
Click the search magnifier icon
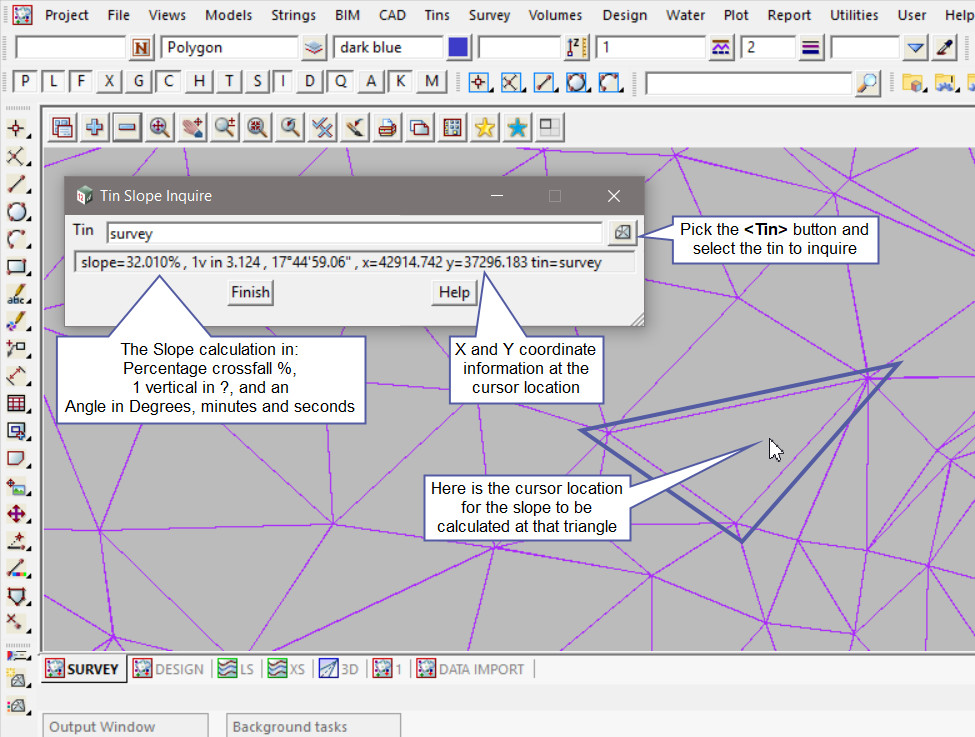tap(868, 83)
